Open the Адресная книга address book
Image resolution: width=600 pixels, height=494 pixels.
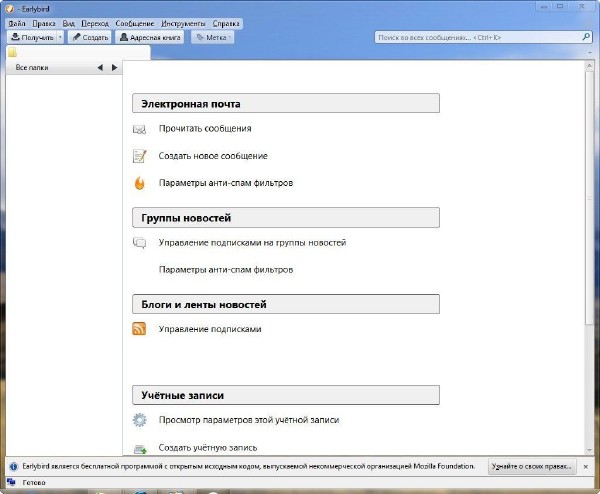[150, 37]
